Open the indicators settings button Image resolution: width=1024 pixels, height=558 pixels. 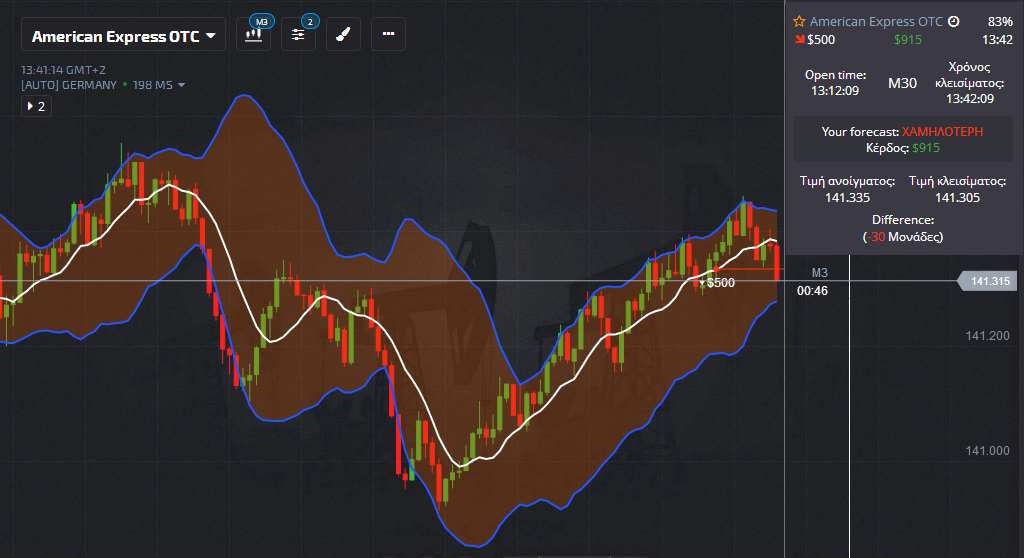[x=298, y=34]
